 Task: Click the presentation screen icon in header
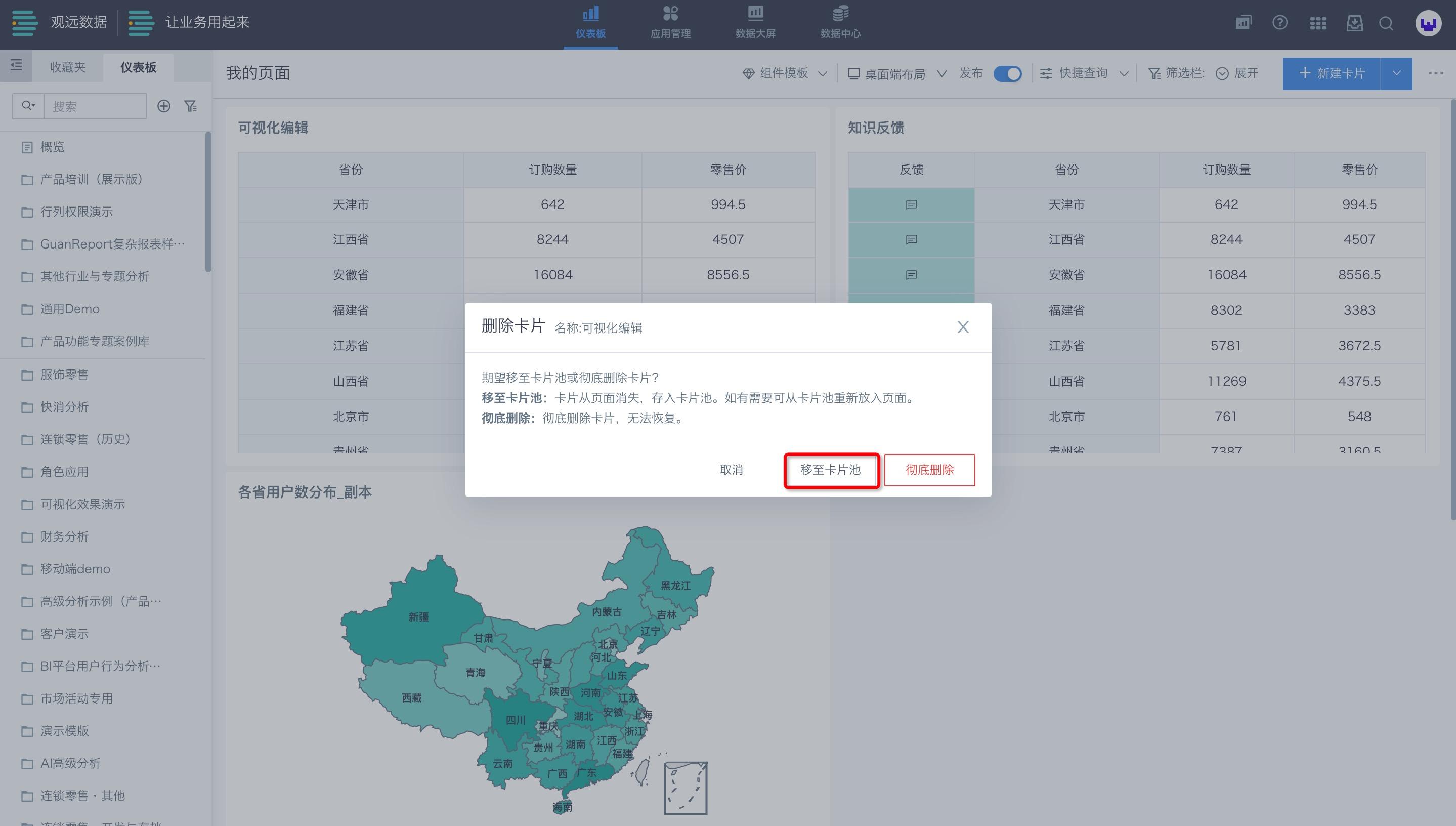(x=1243, y=23)
